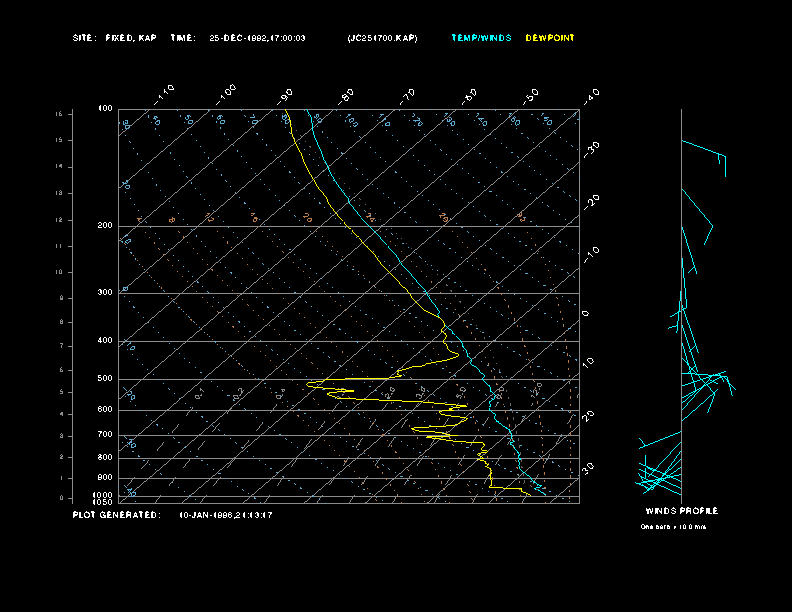The height and width of the screenshot is (612, 792).
Task: Click the 10-JAN-1996 plot generation timestamp
Action: pos(226,515)
